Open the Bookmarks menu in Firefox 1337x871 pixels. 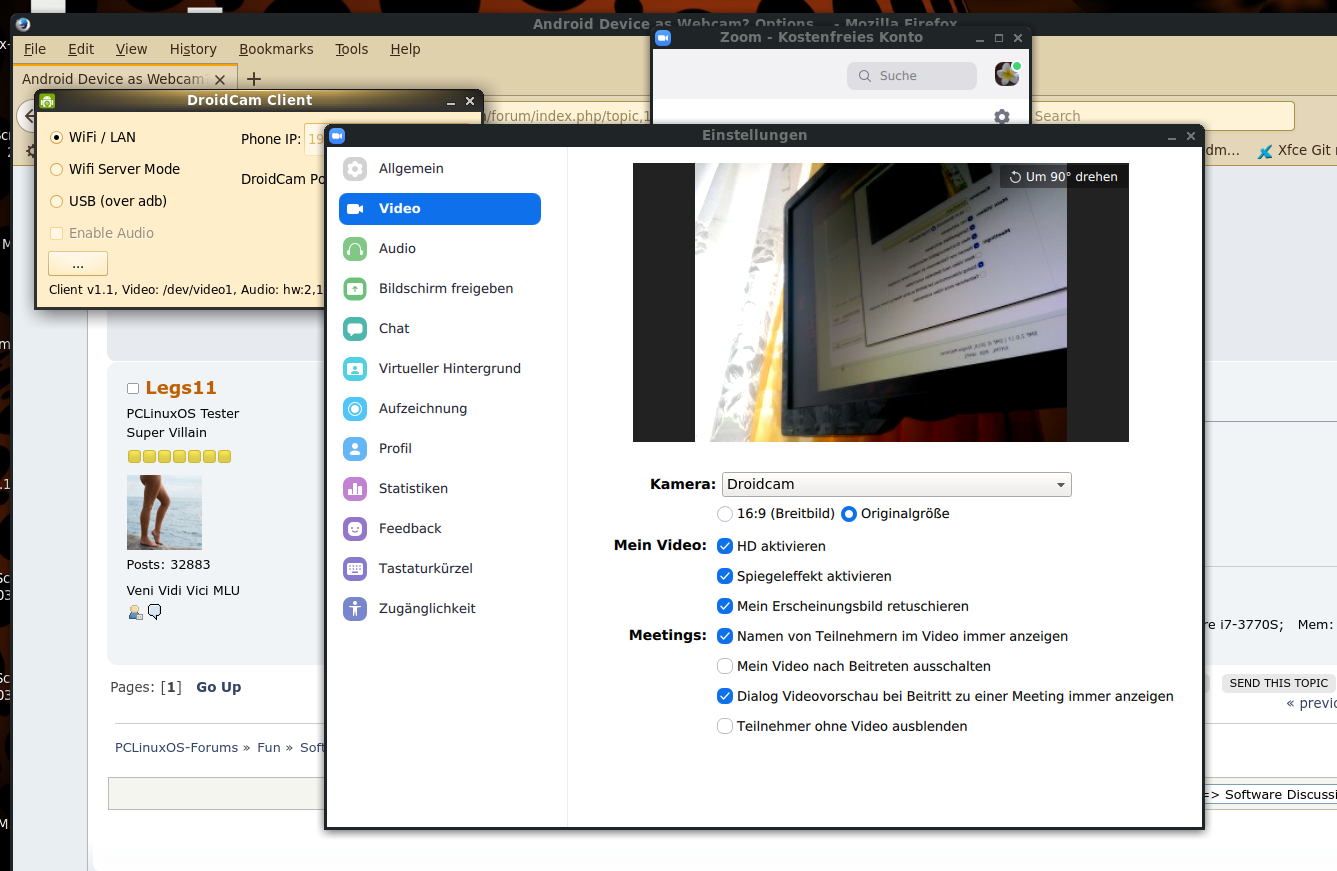(x=276, y=49)
